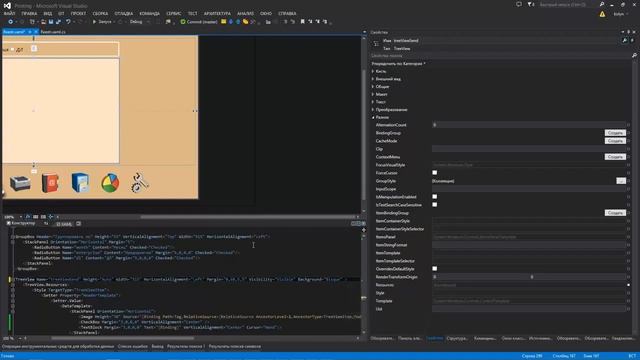Click the search icon in property filter

click(x=634, y=56)
